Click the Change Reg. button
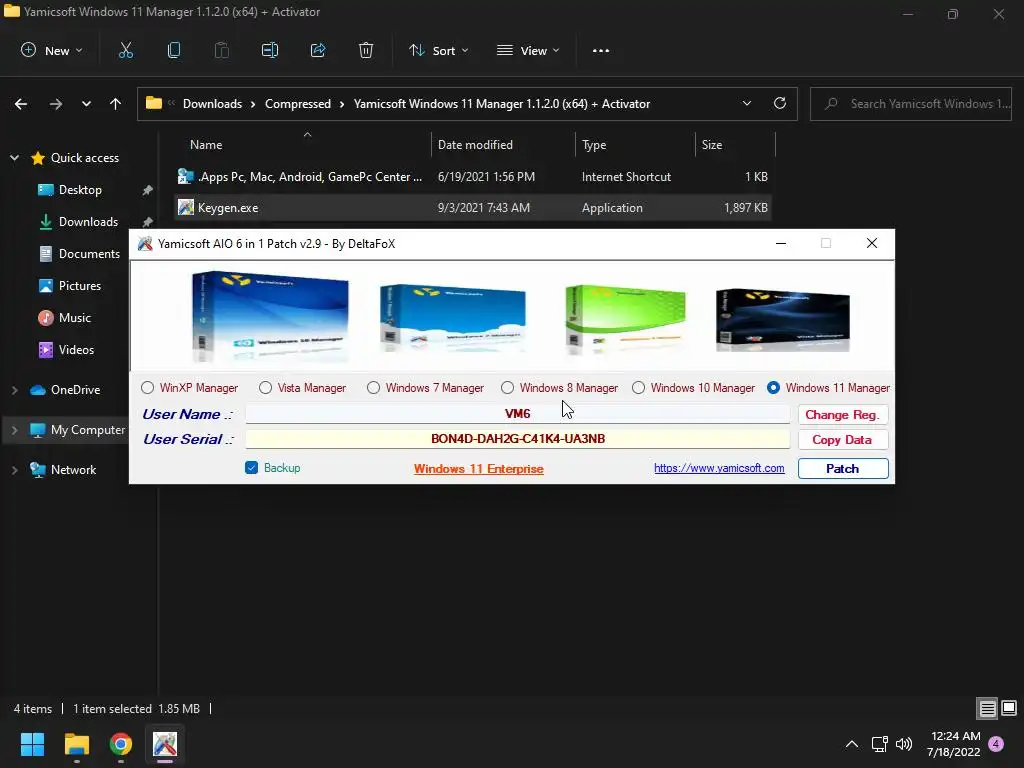The height and width of the screenshot is (768, 1024). point(842,415)
